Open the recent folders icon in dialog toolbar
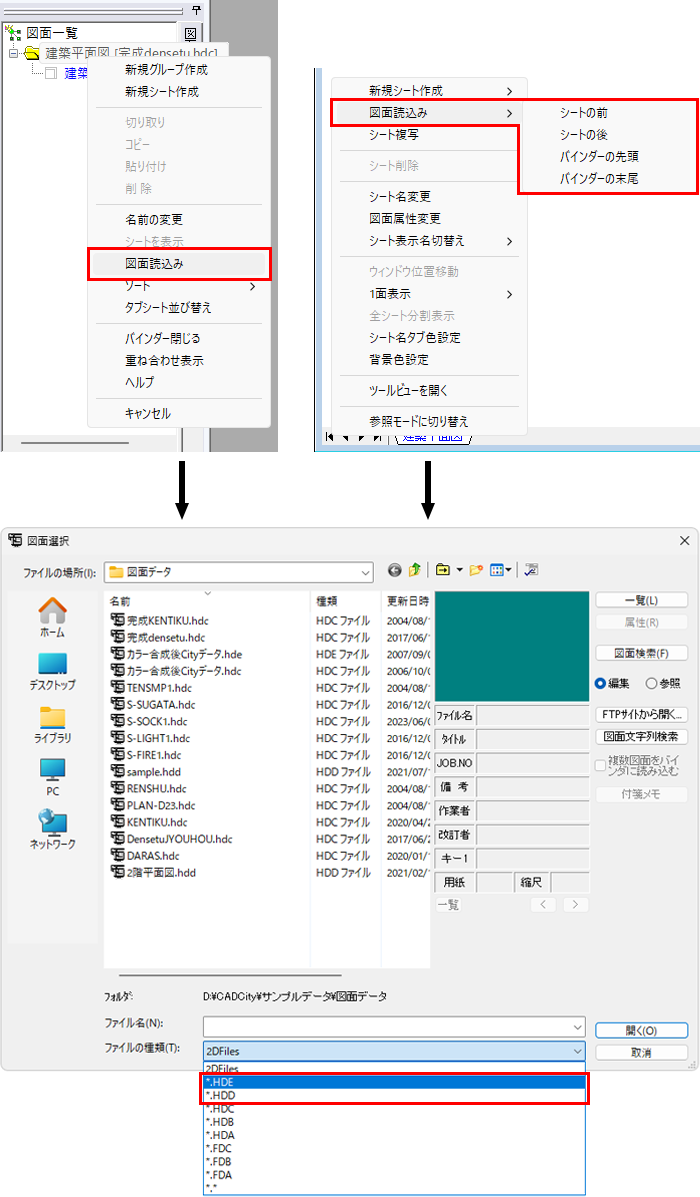The height and width of the screenshot is (1197, 700). pyautogui.click(x=443, y=570)
